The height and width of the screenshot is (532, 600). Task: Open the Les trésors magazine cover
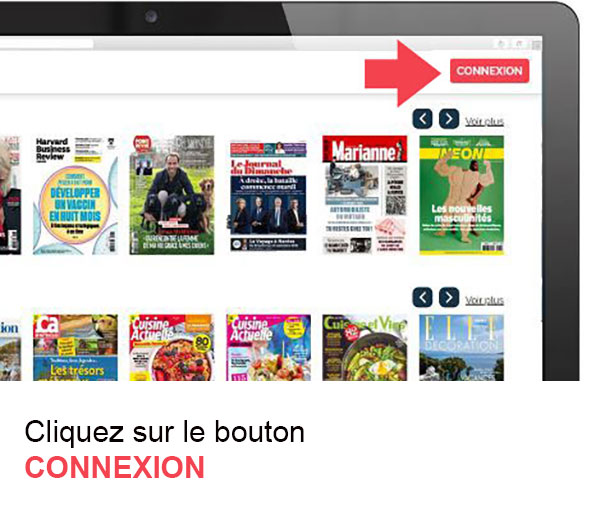coord(75,348)
